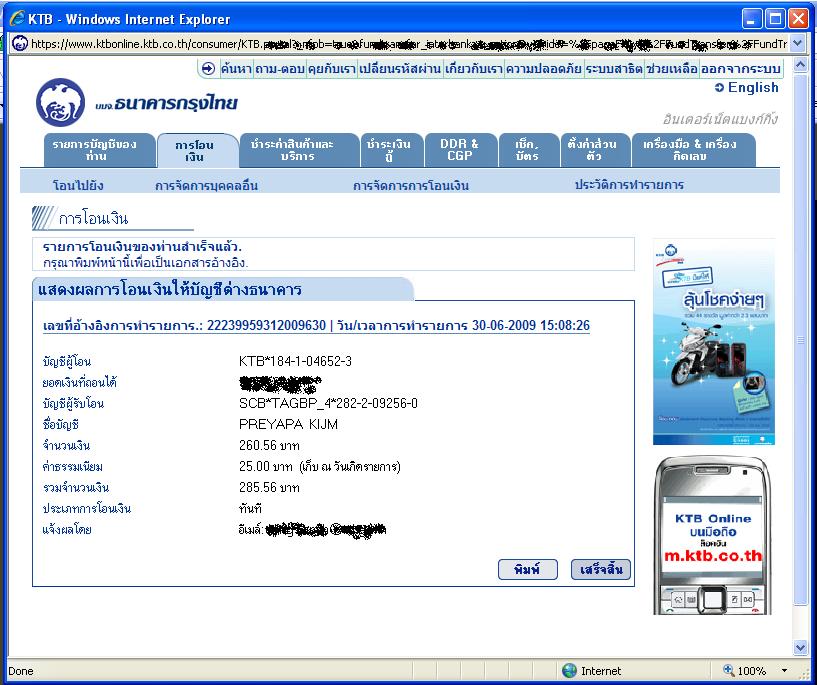Open การจัดการการโอนเงิน submenu item
The height and width of the screenshot is (685, 817).
pos(411,185)
